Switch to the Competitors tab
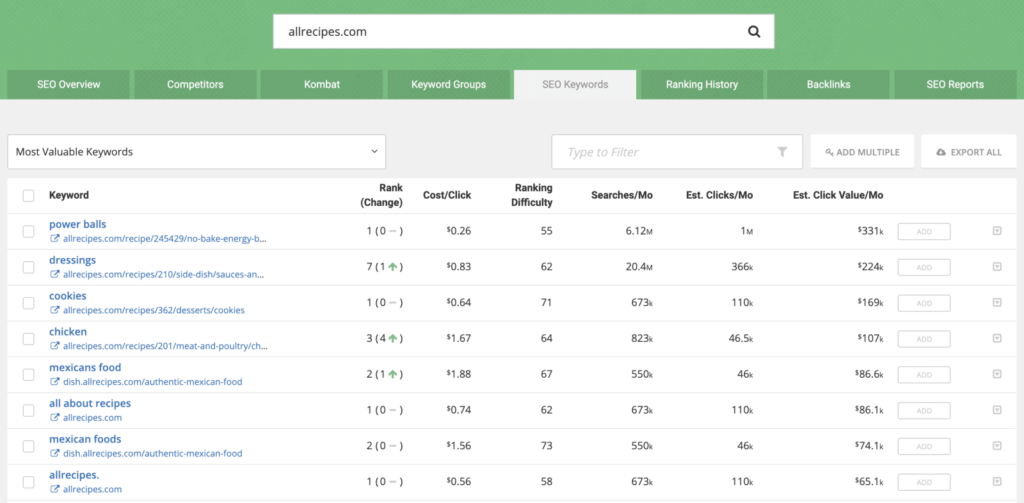 pos(195,84)
